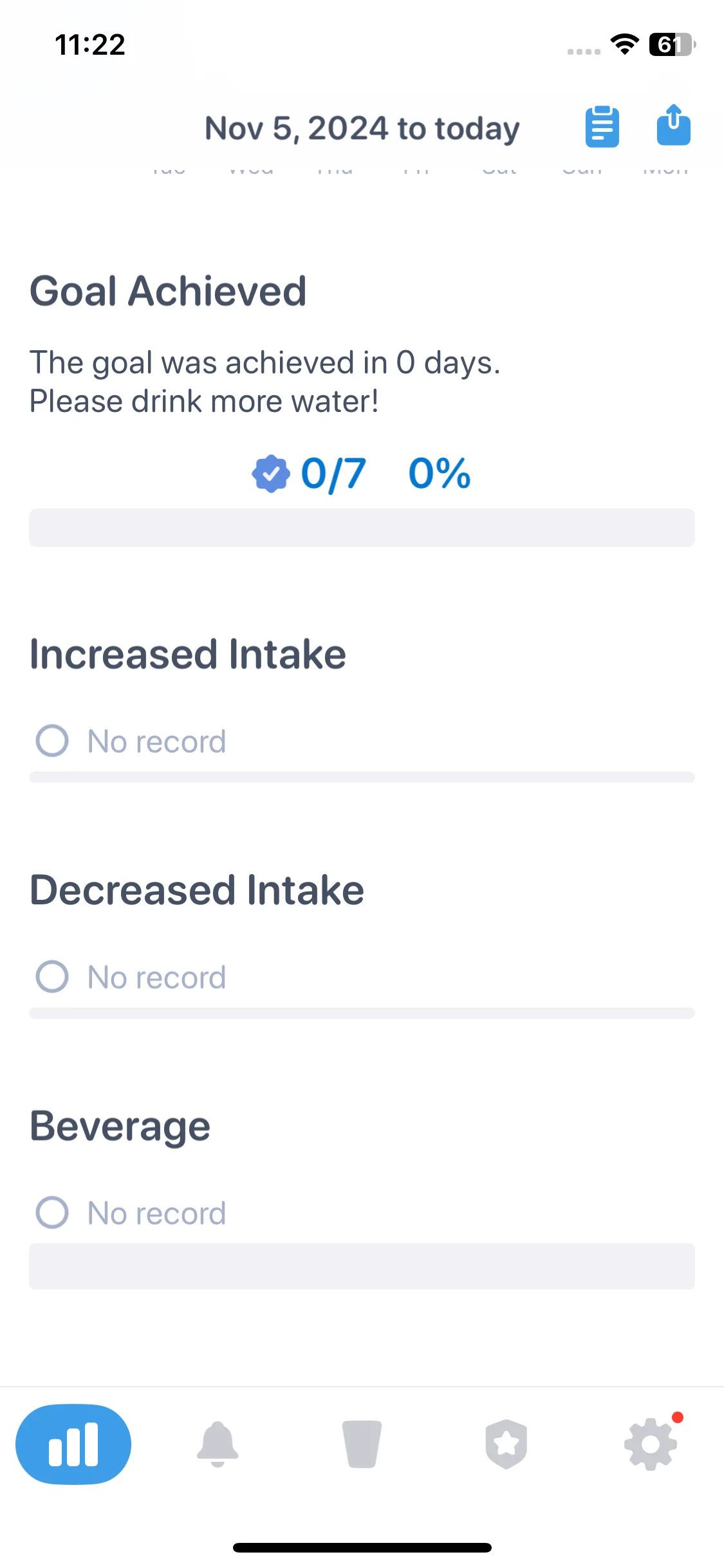Tap the 0% goal percentage
The height and width of the screenshot is (1568, 724).
click(440, 474)
